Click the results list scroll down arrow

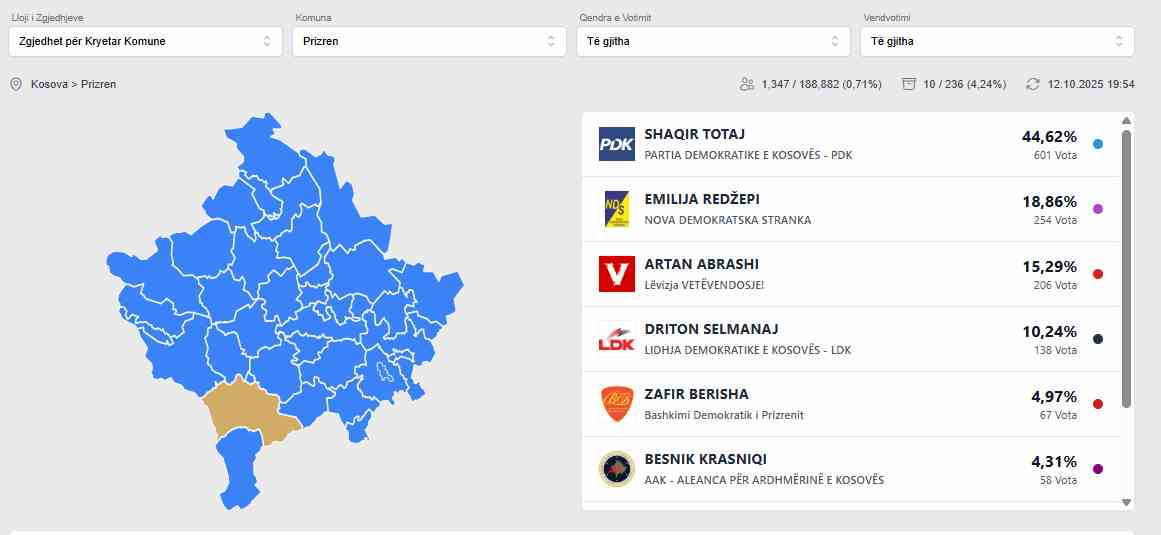coord(1127,502)
